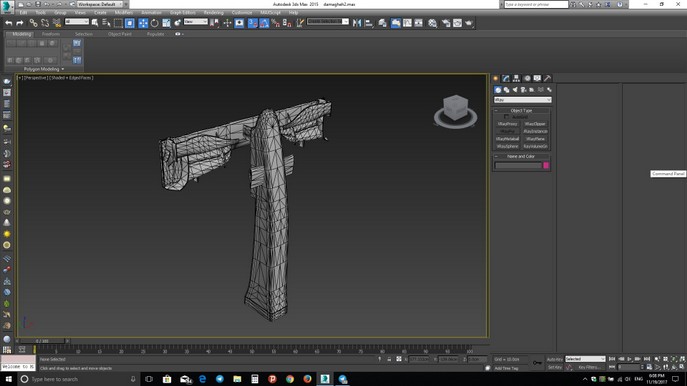687x386 pixels.
Task: Toggle the Selection Lock icon
Action: click(389, 359)
